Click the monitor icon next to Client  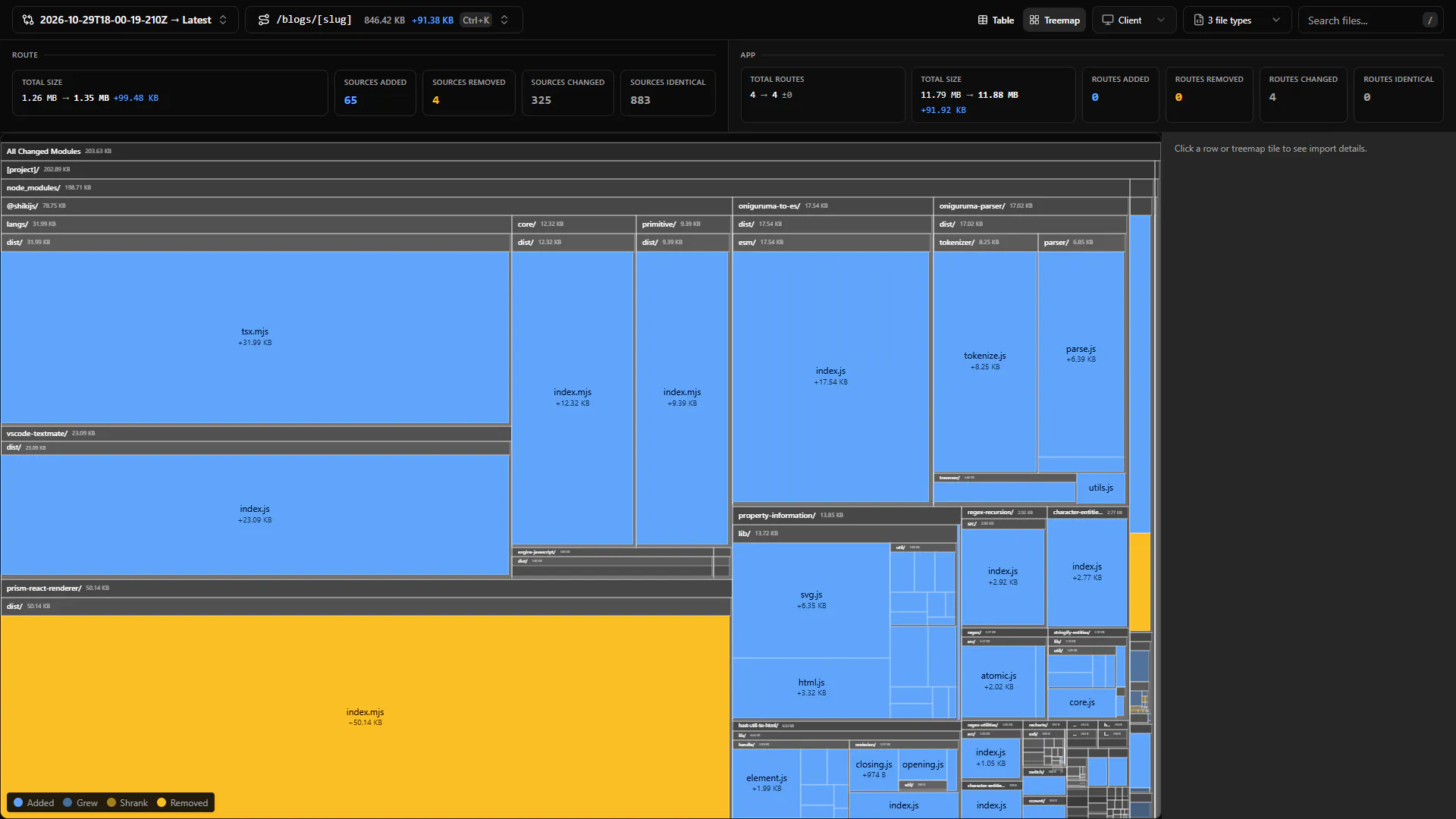point(1108,20)
